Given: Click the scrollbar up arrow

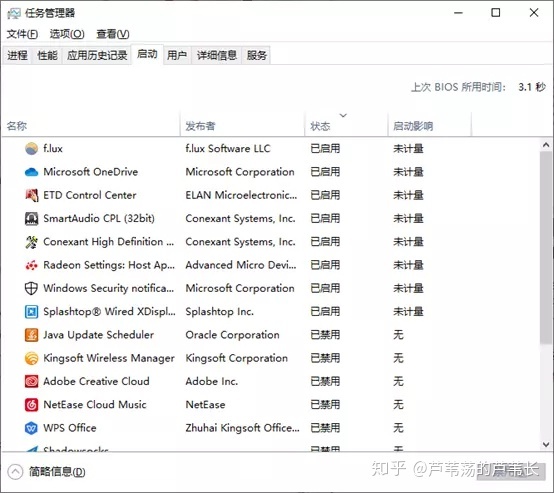Looking at the screenshot, I should (x=546, y=145).
